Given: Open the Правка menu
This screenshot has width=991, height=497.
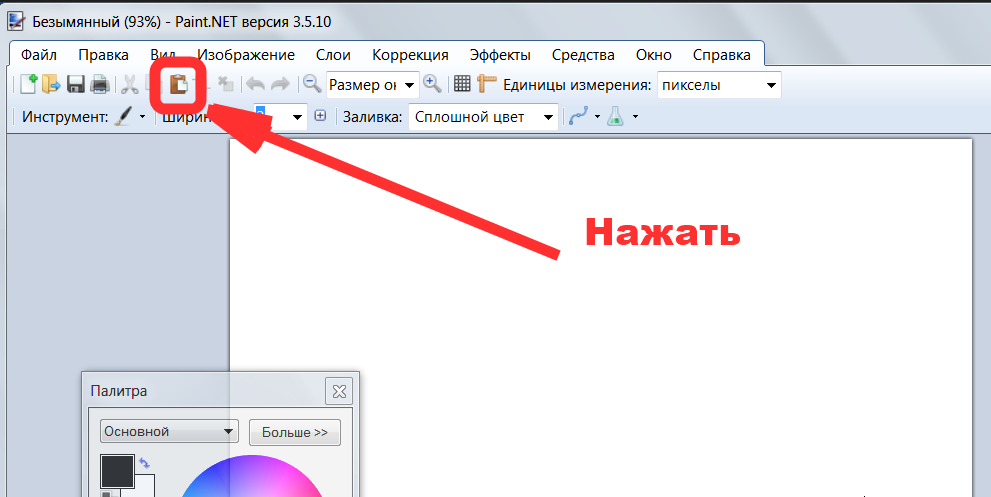Looking at the screenshot, I should 103,55.
